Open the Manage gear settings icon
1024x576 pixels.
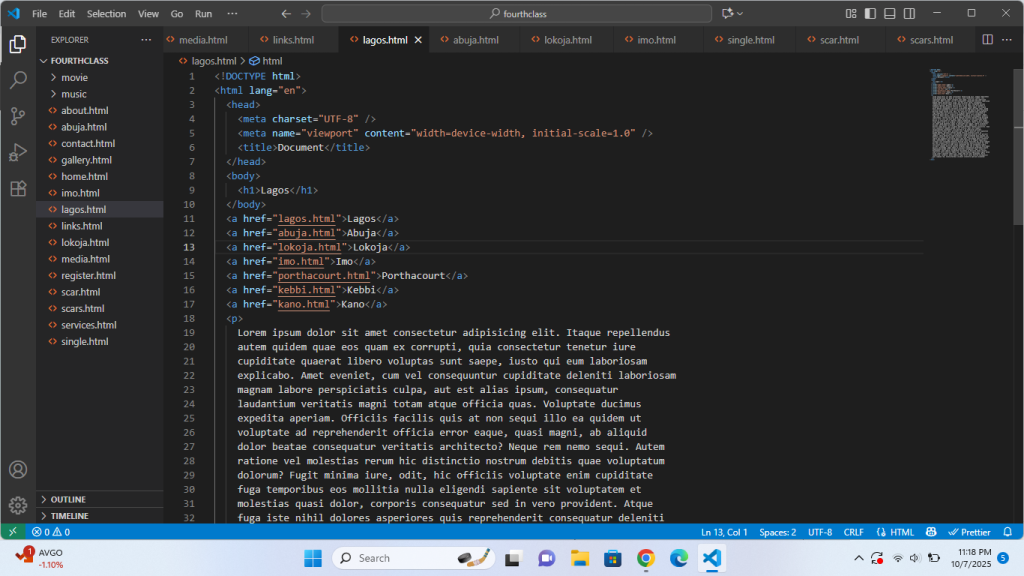pos(18,505)
